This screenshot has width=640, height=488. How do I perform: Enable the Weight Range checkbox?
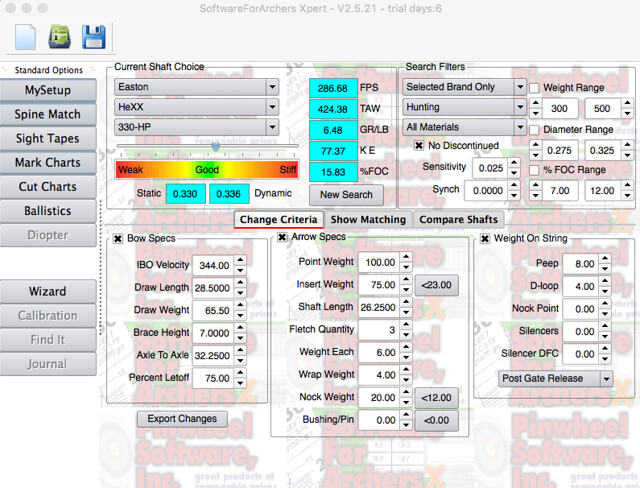coord(534,88)
